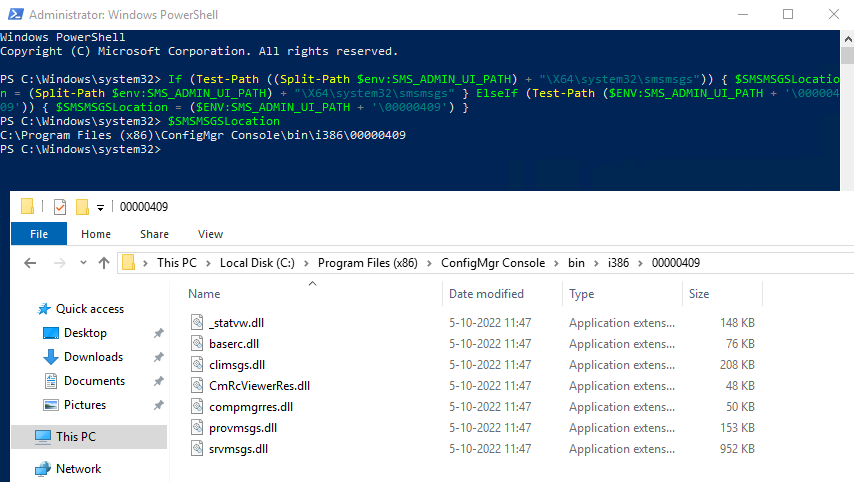Minimize the PowerShell window
The image size is (854, 482).
(742, 14)
